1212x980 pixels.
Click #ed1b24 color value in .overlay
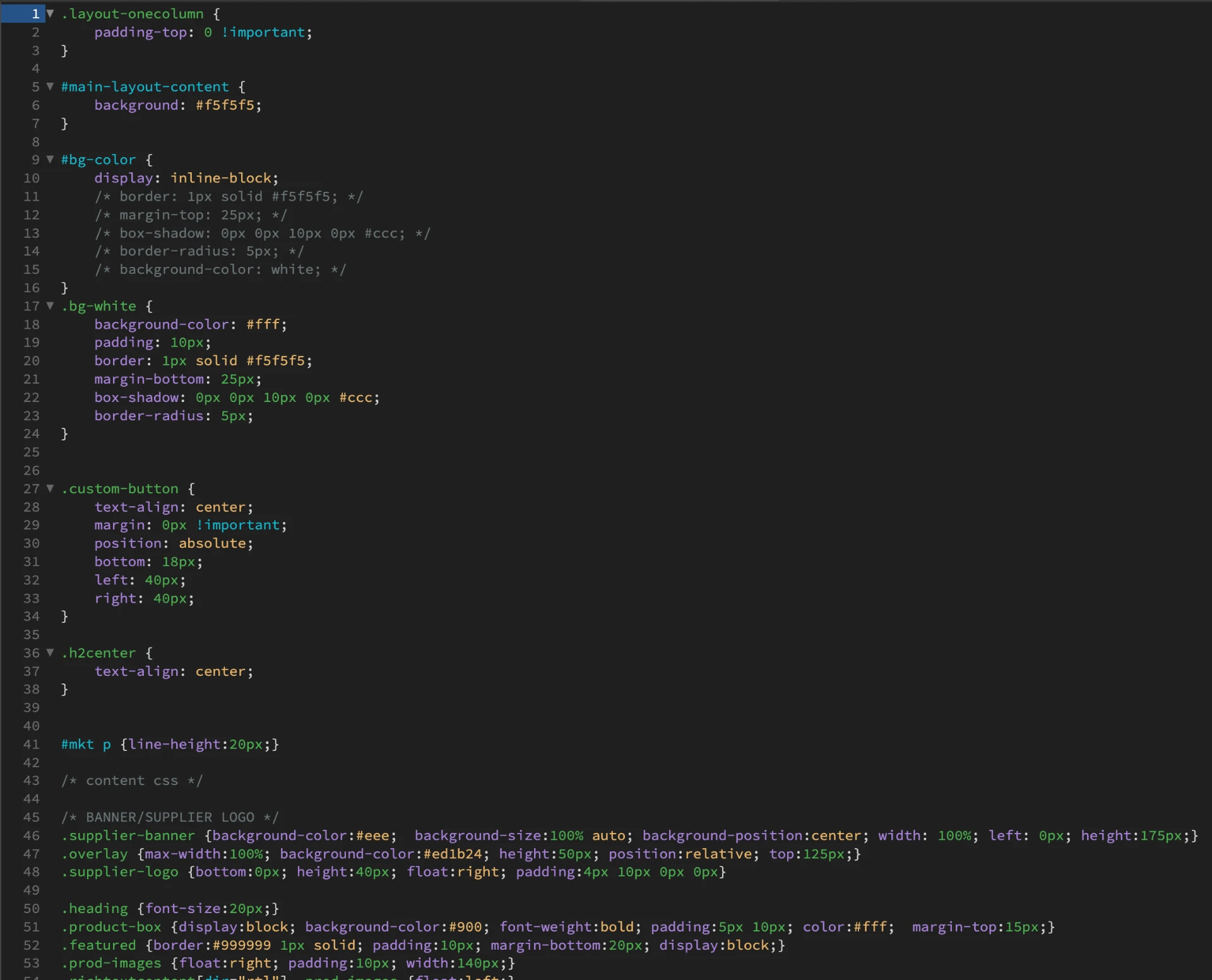tap(453, 854)
